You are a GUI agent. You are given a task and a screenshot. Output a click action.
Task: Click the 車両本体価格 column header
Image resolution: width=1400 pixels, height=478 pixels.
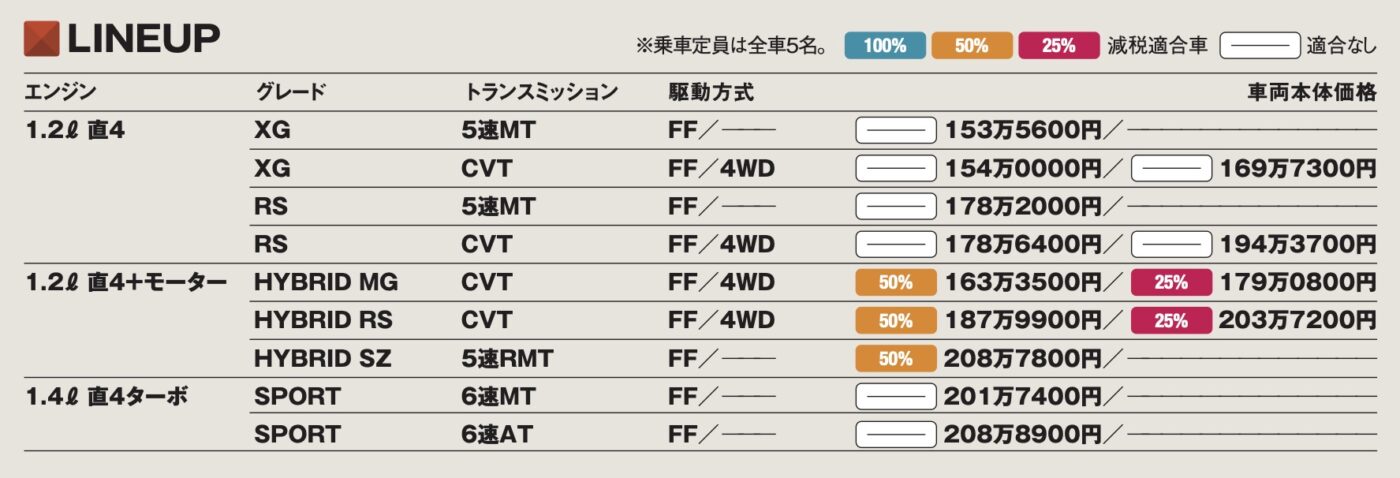[x=1312, y=93]
